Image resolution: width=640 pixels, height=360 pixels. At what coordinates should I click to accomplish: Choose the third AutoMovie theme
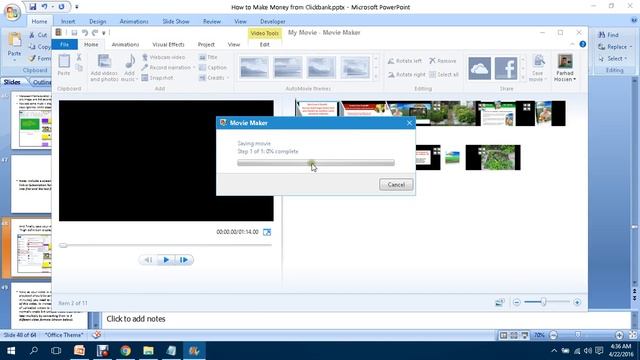pos(321,67)
